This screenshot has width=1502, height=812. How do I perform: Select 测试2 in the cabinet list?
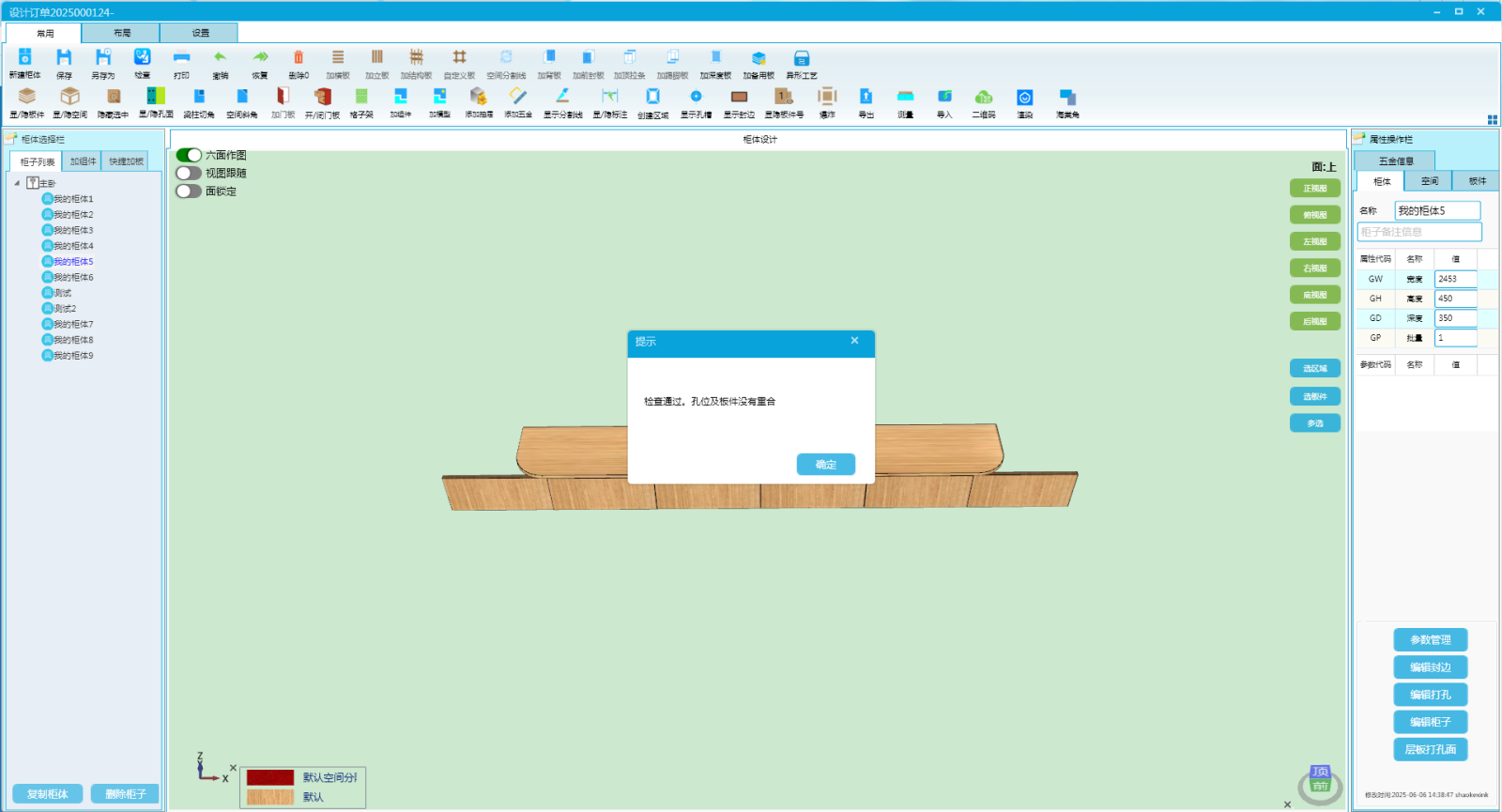point(65,309)
